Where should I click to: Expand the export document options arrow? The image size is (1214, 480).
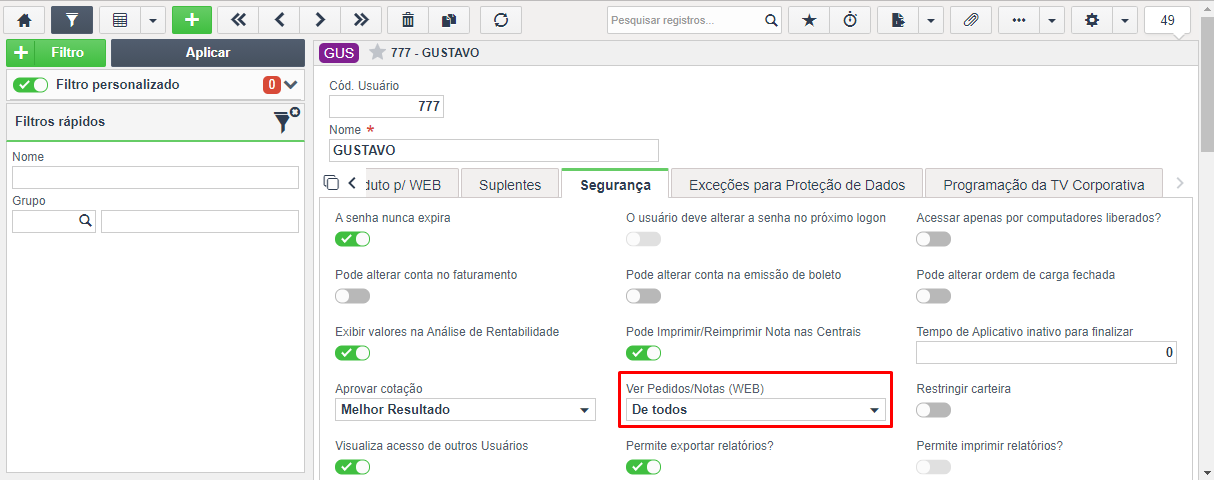click(930, 20)
